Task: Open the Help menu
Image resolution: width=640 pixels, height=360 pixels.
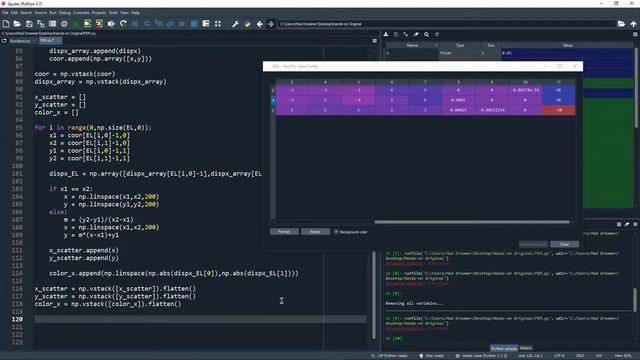Action: click(x=135, y=13)
